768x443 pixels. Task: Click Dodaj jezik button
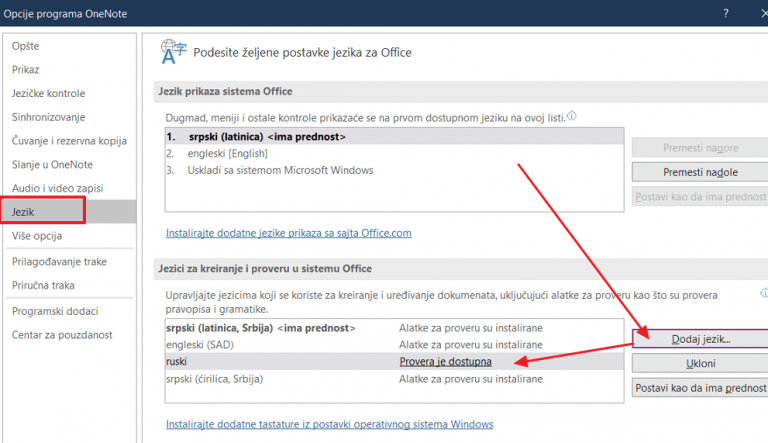700,339
